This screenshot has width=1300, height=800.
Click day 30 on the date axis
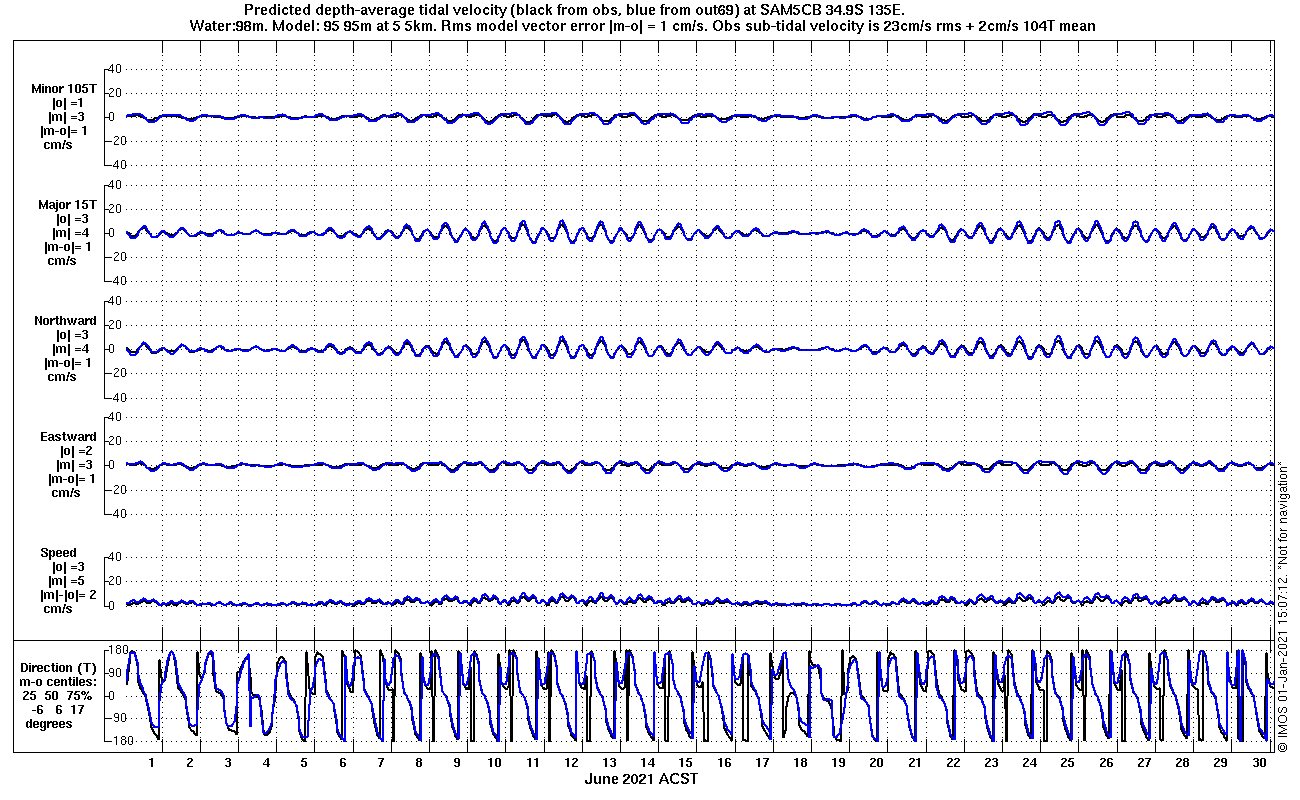pyautogui.click(x=1258, y=762)
